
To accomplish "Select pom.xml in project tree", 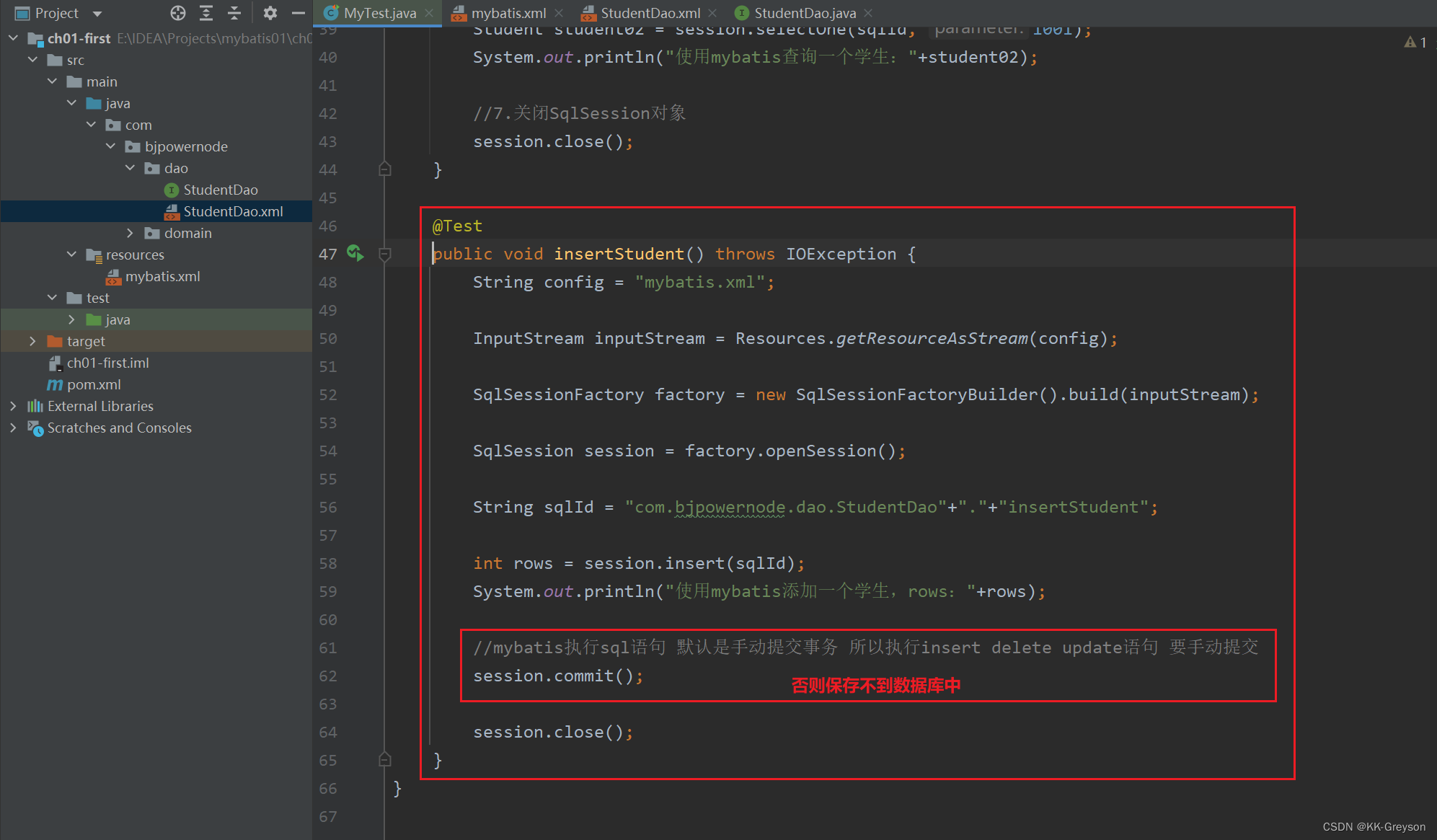I will (x=94, y=384).
